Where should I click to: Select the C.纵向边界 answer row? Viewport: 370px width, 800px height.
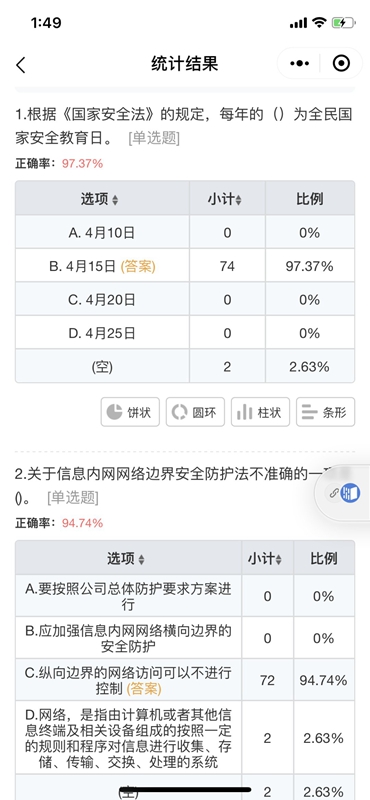[185, 680]
